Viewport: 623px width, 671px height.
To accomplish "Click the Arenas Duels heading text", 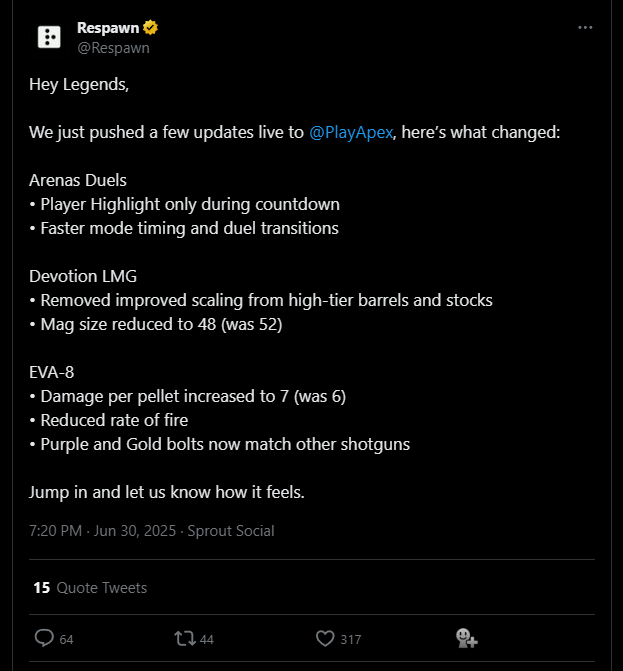I will pos(78,181).
